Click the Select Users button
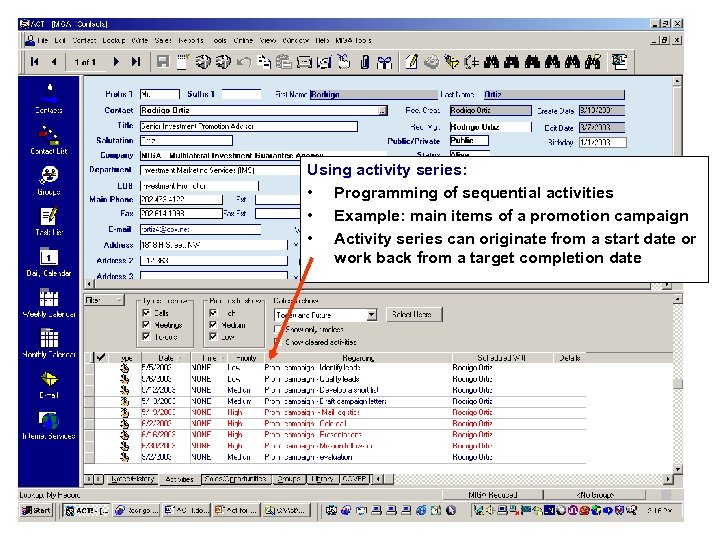This screenshot has width=720, height=540. click(x=414, y=315)
